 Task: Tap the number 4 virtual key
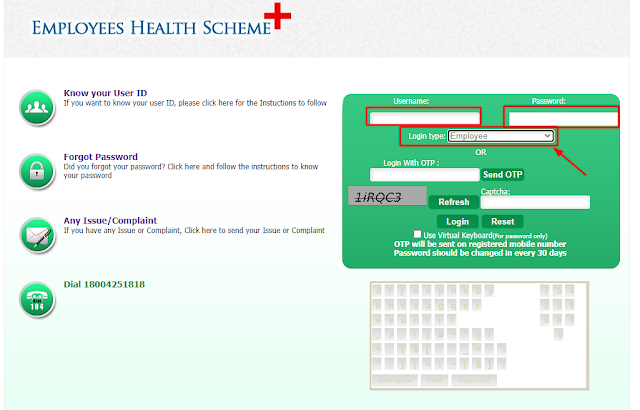(570, 290)
